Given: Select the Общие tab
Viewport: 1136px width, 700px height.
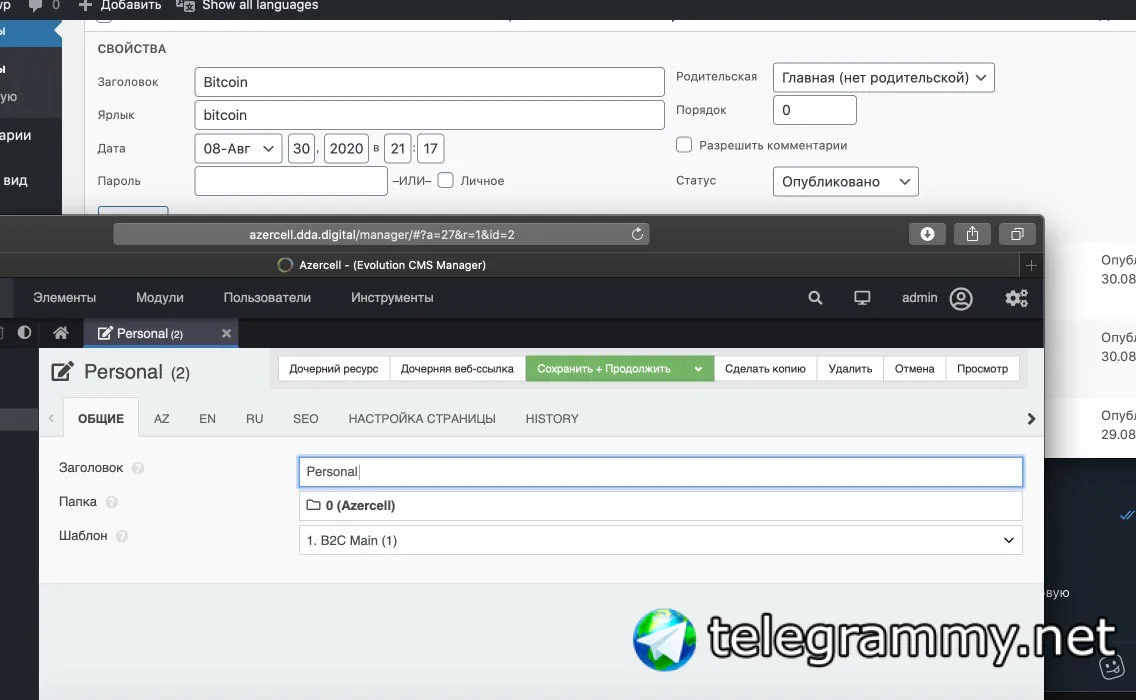Looking at the screenshot, I should click(x=101, y=418).
